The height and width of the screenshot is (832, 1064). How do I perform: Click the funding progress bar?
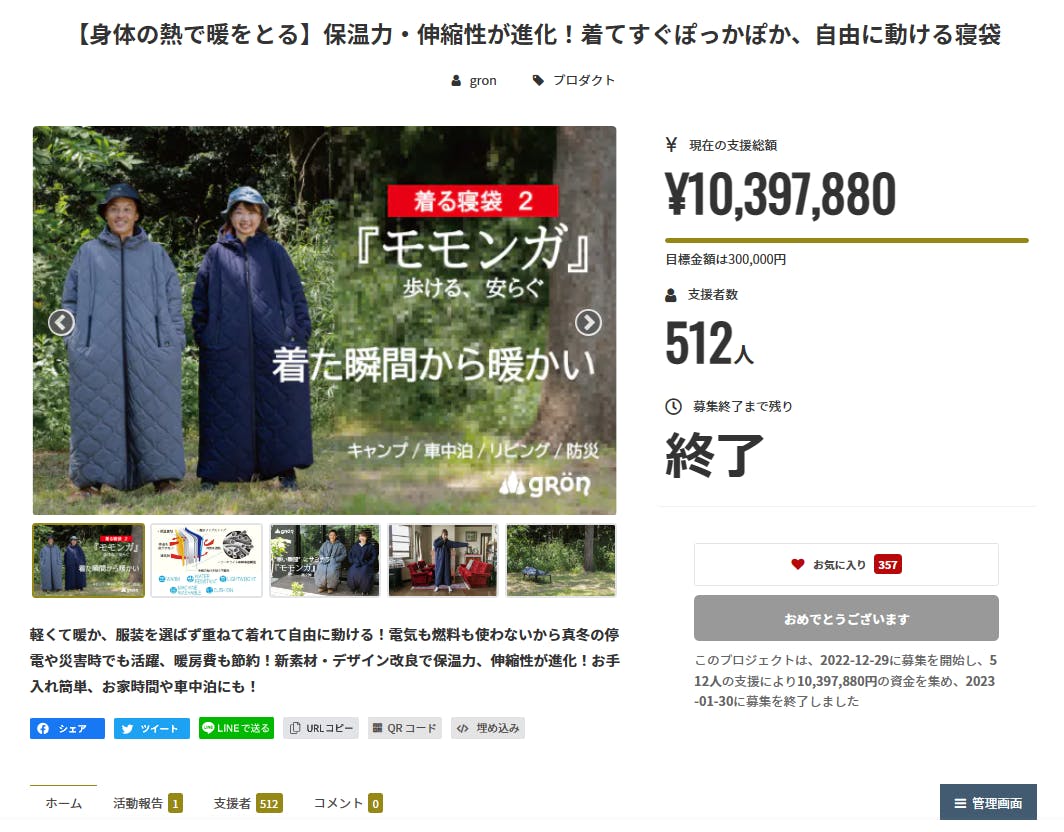(847, 240)
